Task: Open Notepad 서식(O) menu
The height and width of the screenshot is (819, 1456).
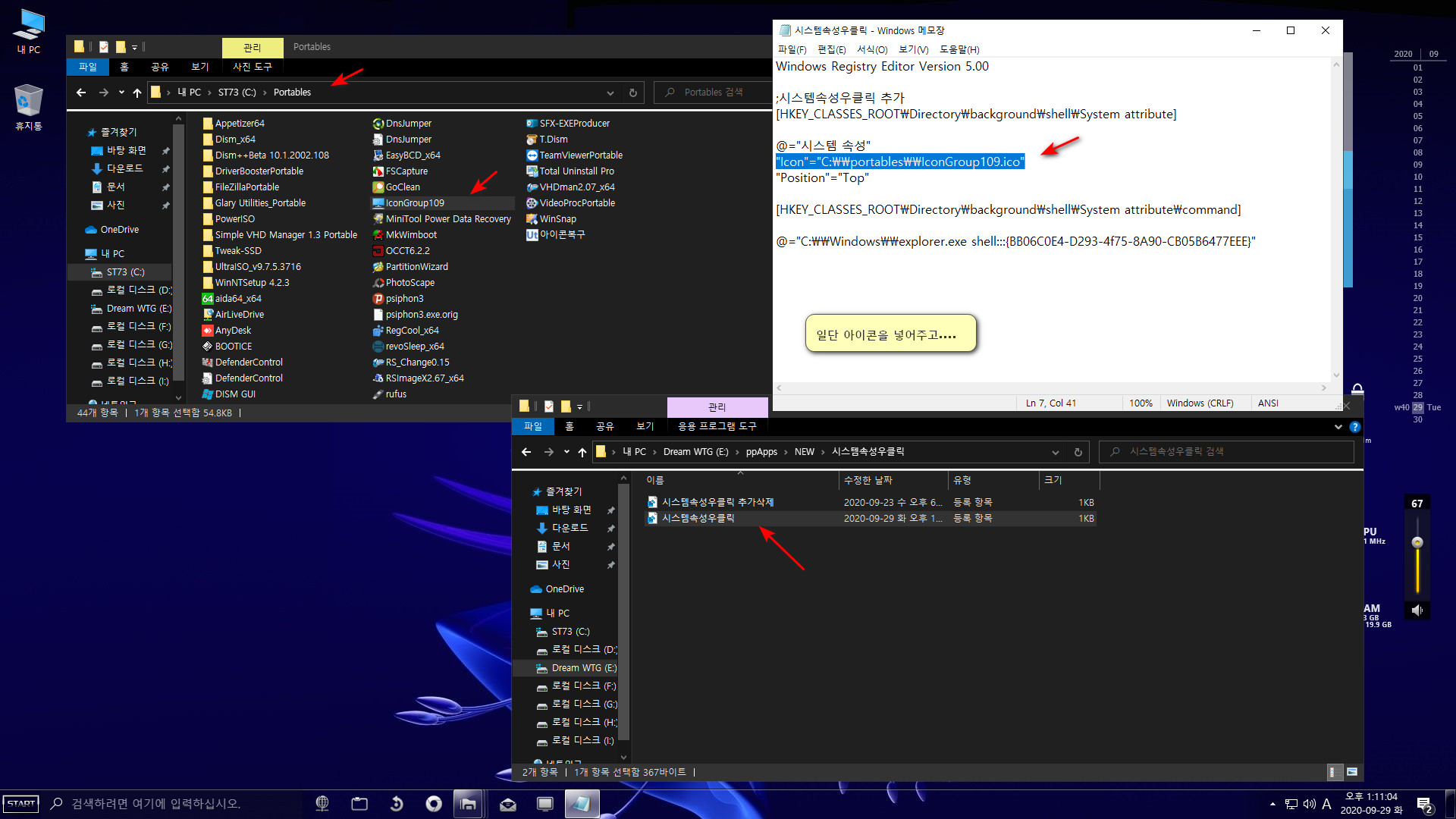Action: click(x=871, y=49)
